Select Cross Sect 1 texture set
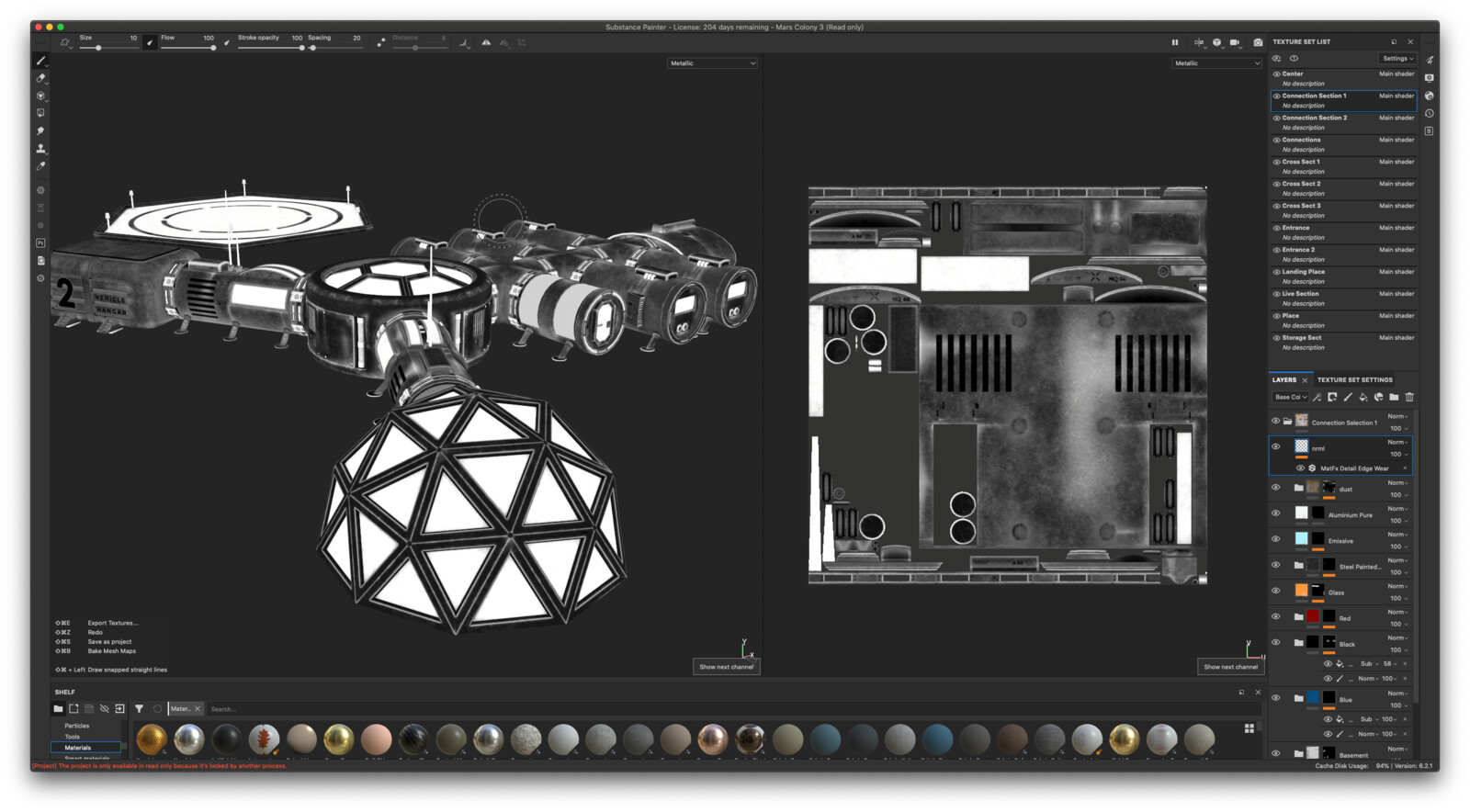The image size is (1470, 812). (1344, 166)
